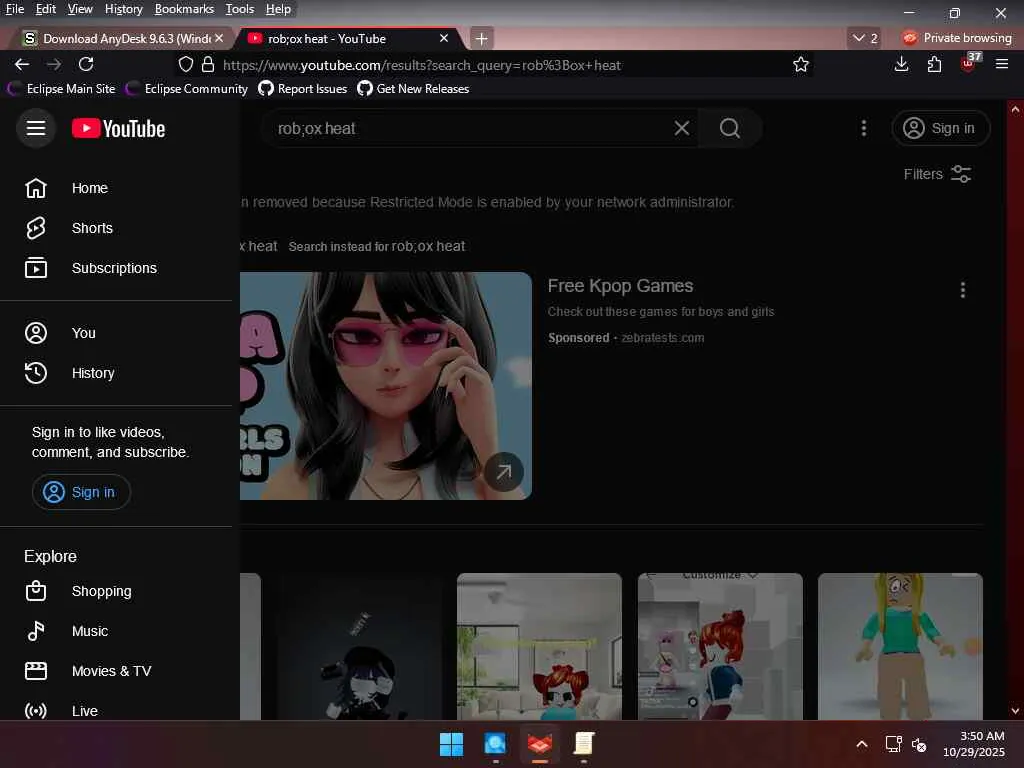
Task: Click the page scrollbar down arrow
Action: [x=1015, y=711]
